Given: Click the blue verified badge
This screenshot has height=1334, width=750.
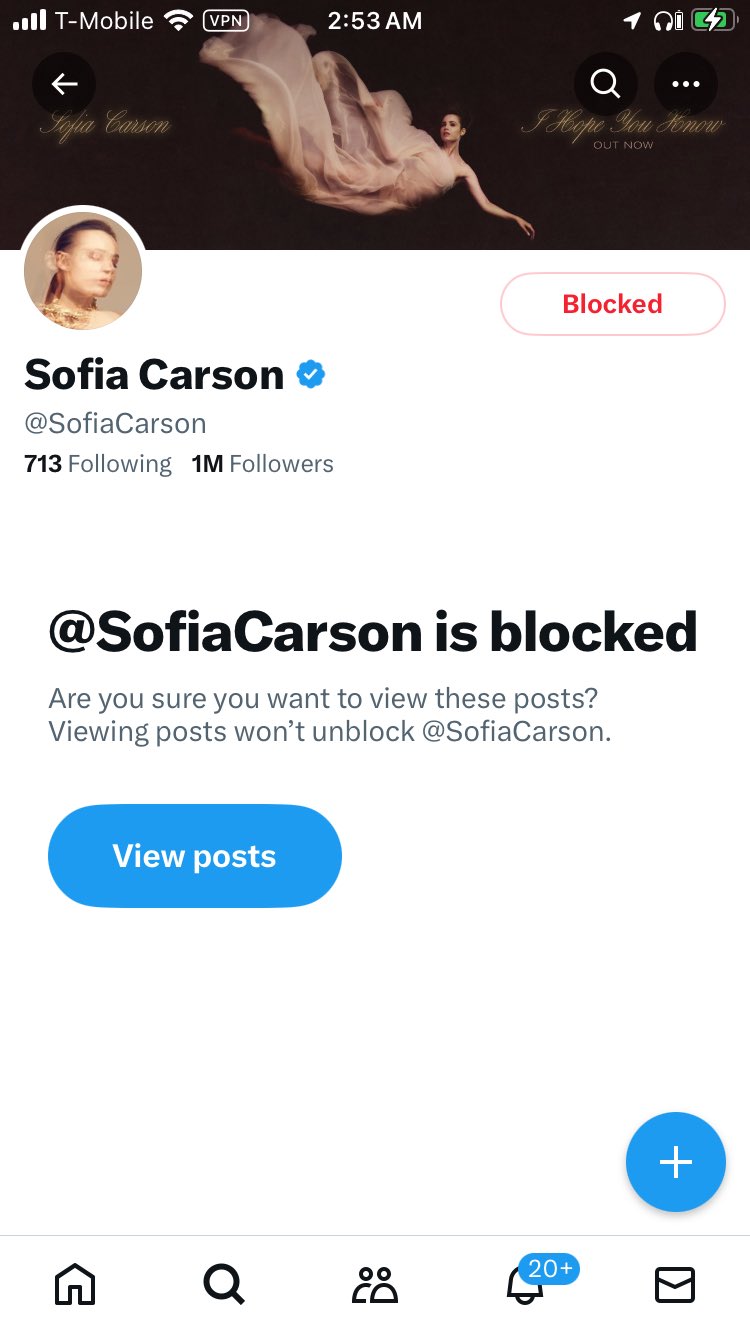Looking at the screenshot, I should click(x=311, y=375).
